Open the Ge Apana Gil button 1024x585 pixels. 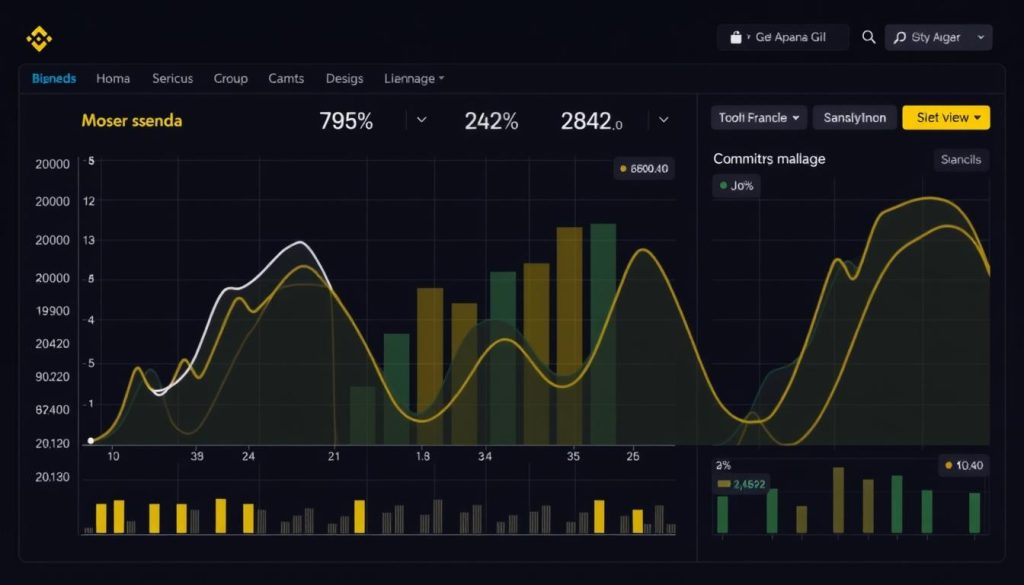[x=783, y=37]
